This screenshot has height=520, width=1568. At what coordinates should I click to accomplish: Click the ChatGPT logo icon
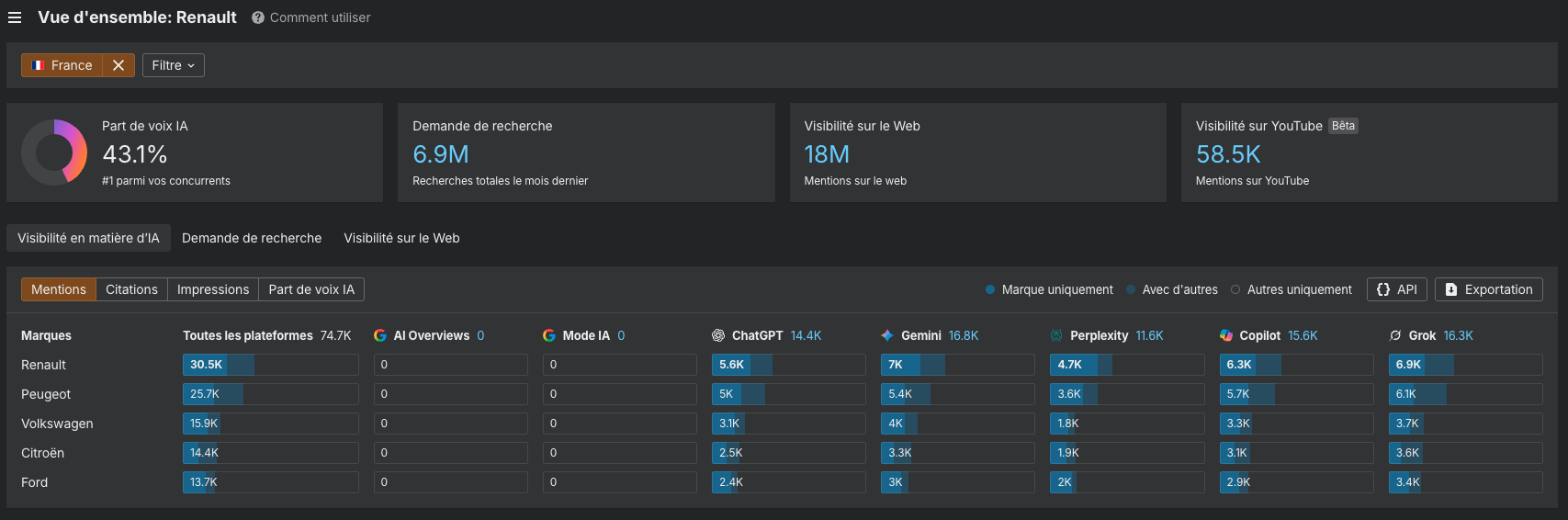[x=718, y=335]
